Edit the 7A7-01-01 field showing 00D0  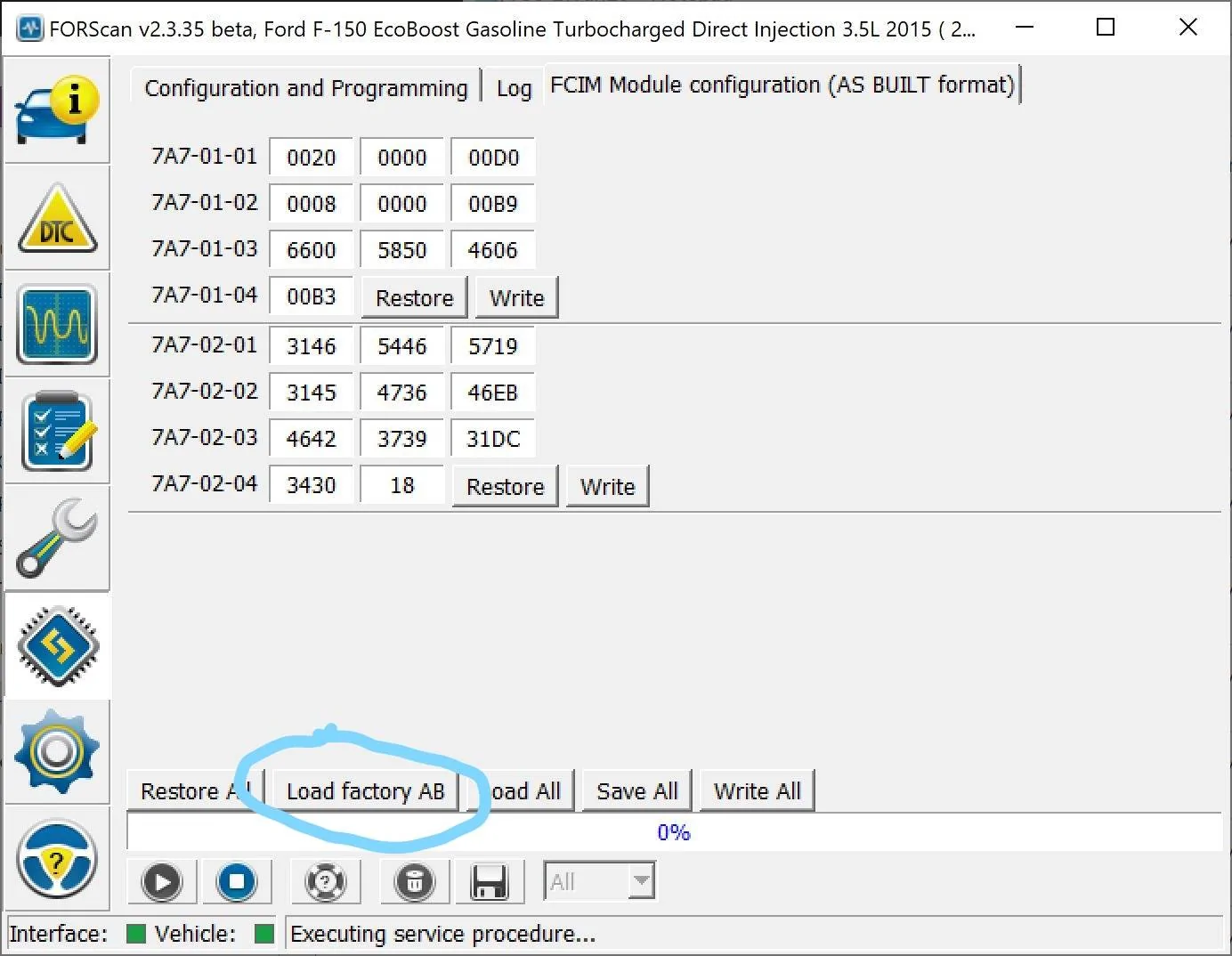pos(493,158)
